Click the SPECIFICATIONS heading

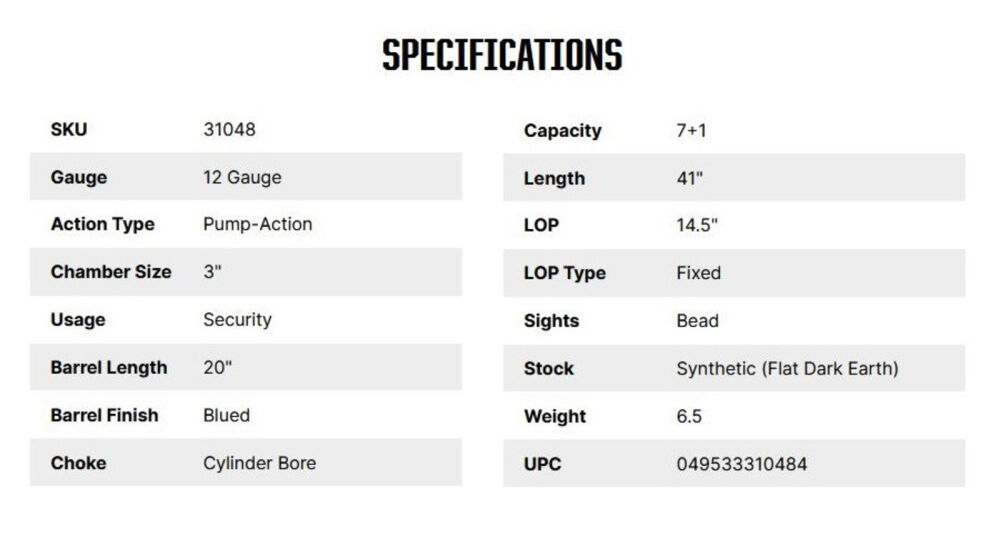pos(502,56)
